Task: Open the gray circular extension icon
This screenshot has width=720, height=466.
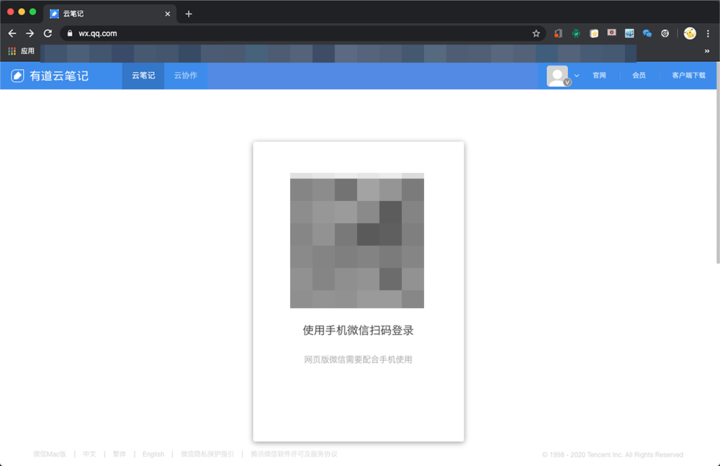Action: (665, 34)
